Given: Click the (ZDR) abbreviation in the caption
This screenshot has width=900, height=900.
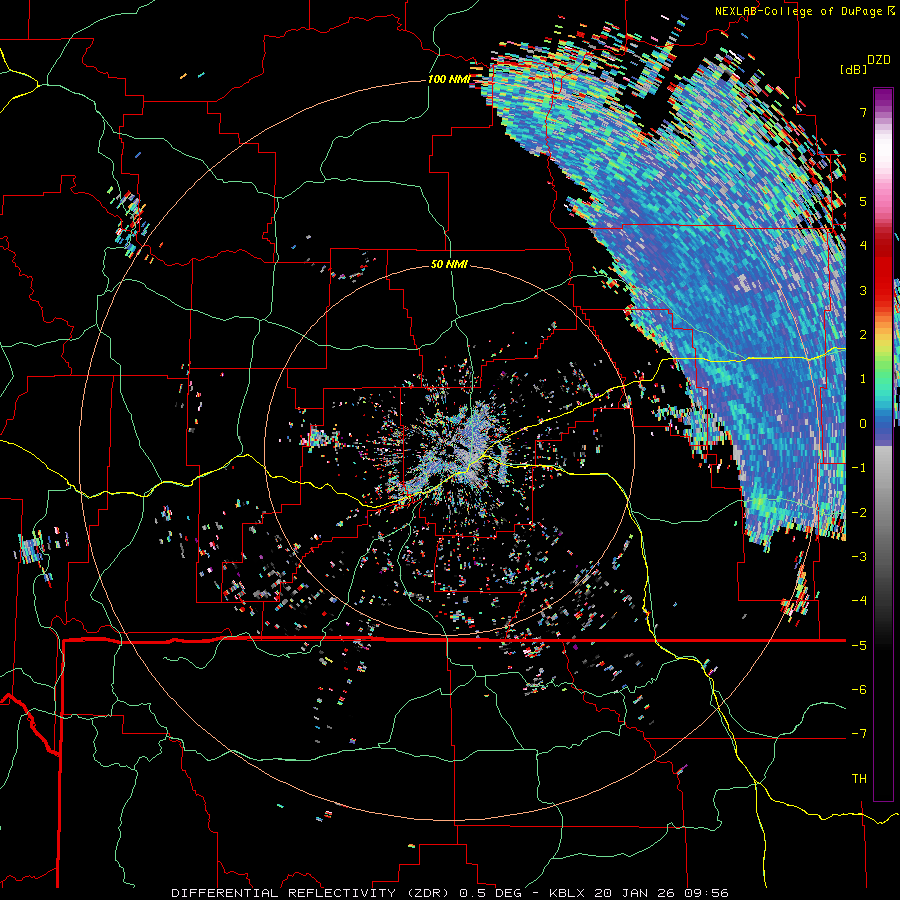Looking at the screenshot, I should [x=428, y=893].
